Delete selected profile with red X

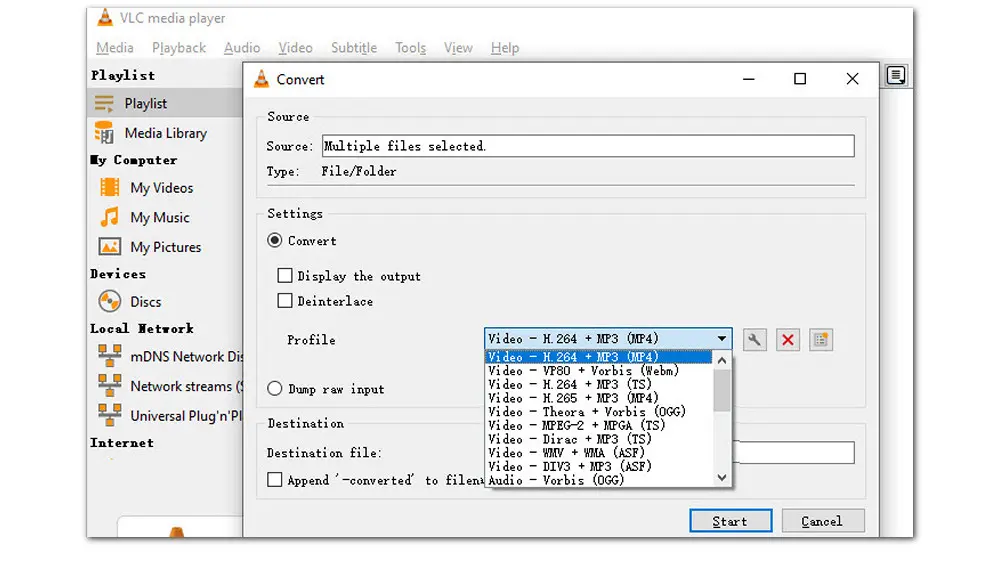coord(788,339)
